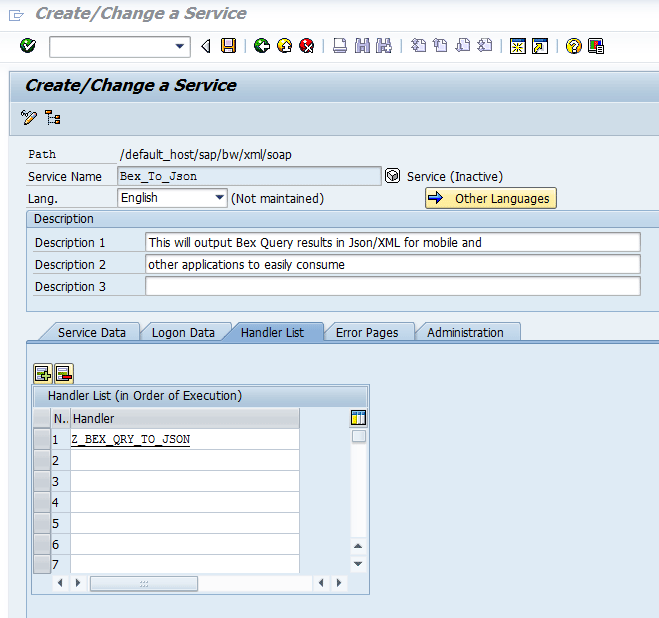The image size is (659, 618).
Task: Expand the command field dropdown arrow
Action: coord(180,46)
